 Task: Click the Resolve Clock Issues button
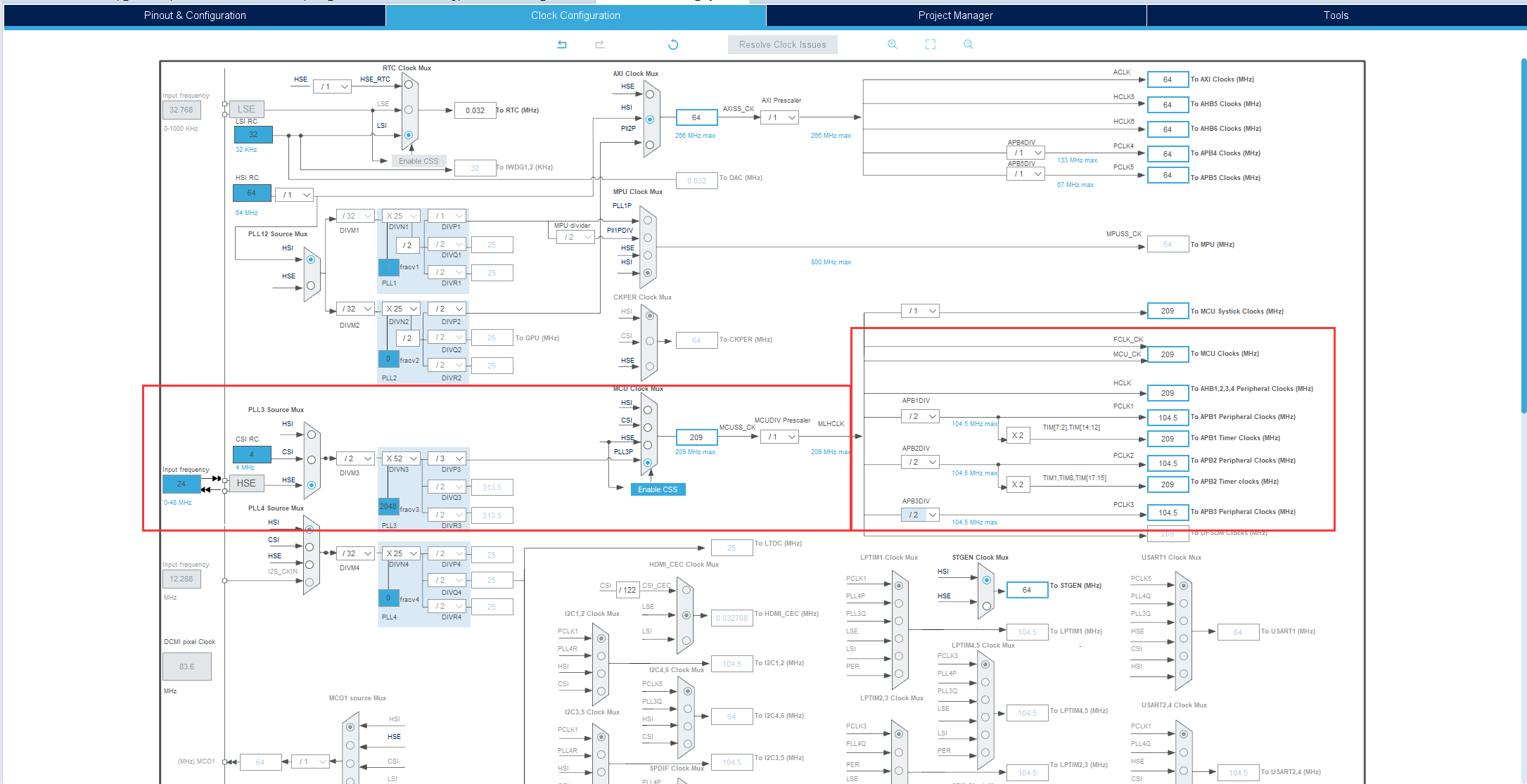pyautogui.click(x=782, y=44)
